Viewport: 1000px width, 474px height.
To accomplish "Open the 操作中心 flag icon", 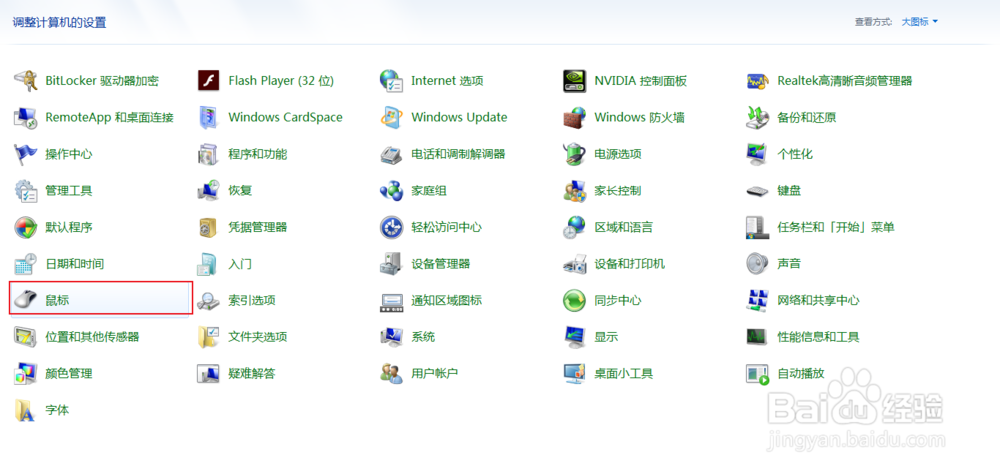I will (26, 154).
